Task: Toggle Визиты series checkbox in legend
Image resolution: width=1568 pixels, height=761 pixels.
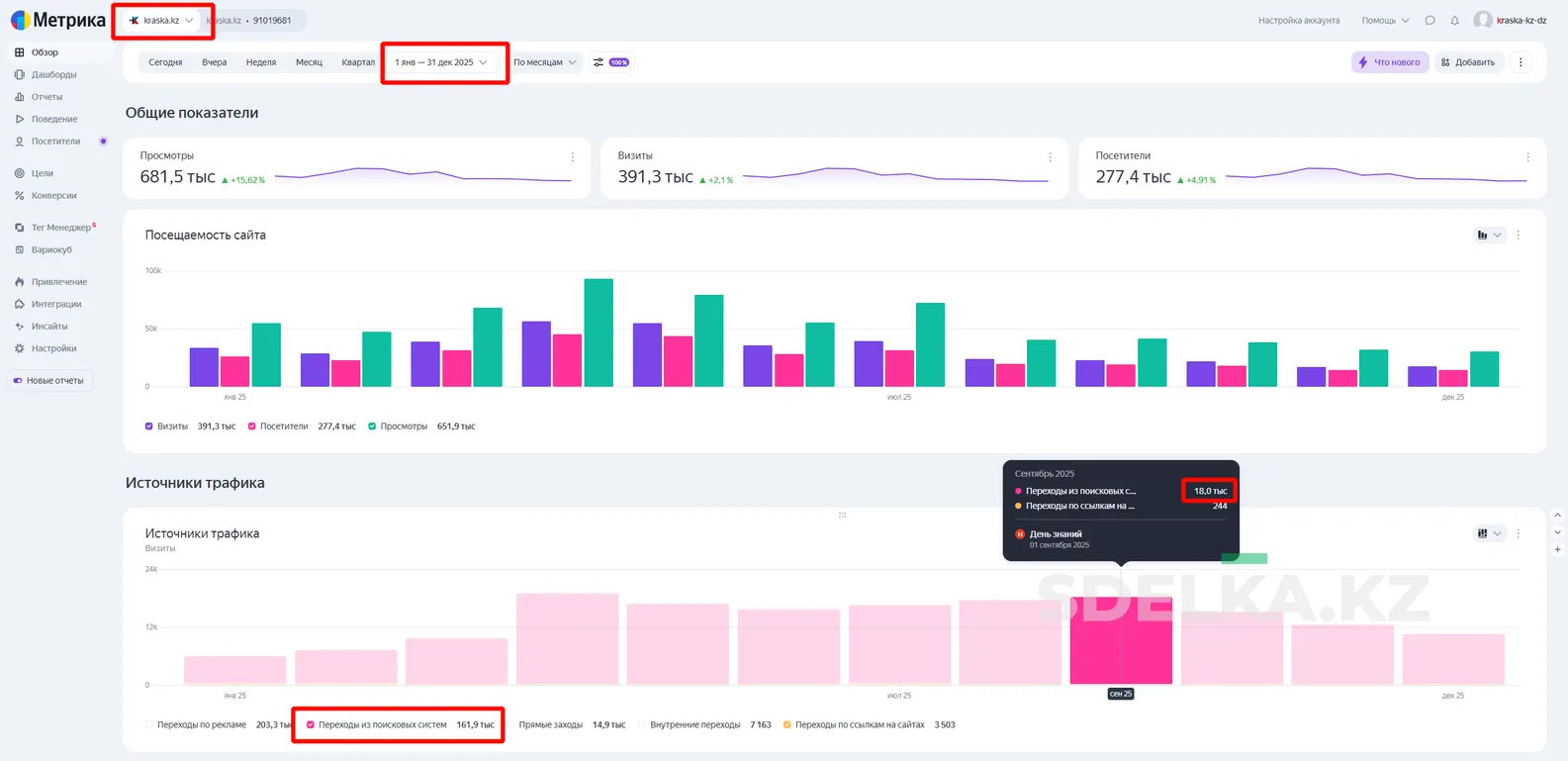Action: pyautogui.click(x=149, y=427)
